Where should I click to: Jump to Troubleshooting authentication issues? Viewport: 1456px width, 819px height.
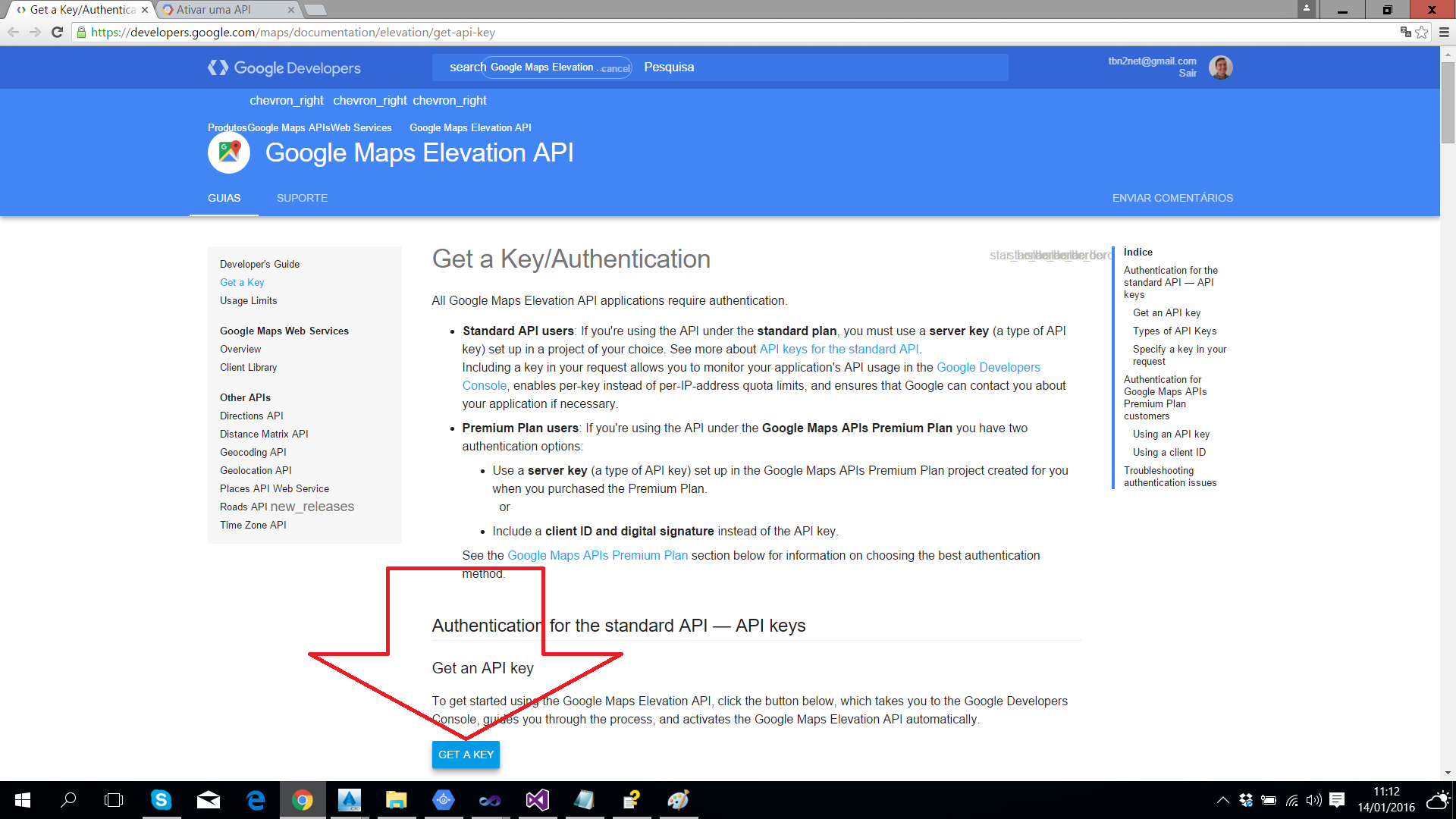tap(1170, 476)
